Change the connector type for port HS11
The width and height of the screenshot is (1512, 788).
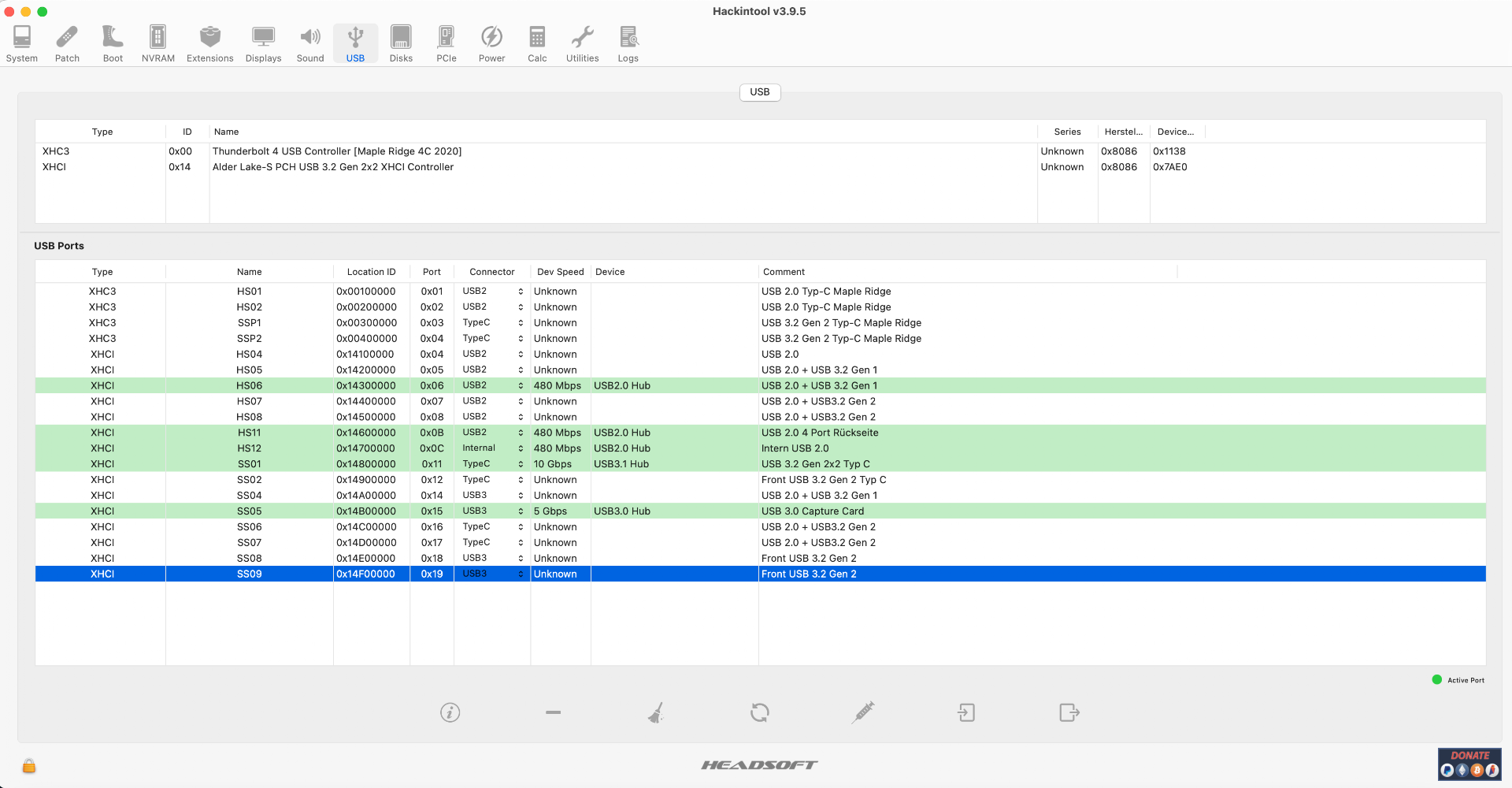[x=492, y=433]
